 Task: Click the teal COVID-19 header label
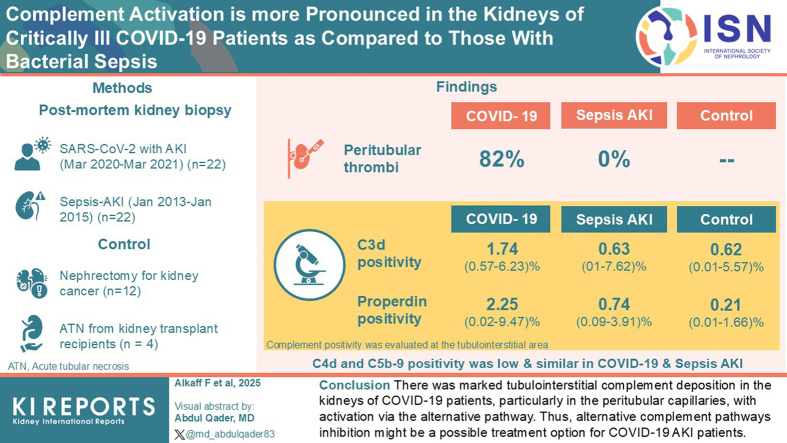click(500, 219)
